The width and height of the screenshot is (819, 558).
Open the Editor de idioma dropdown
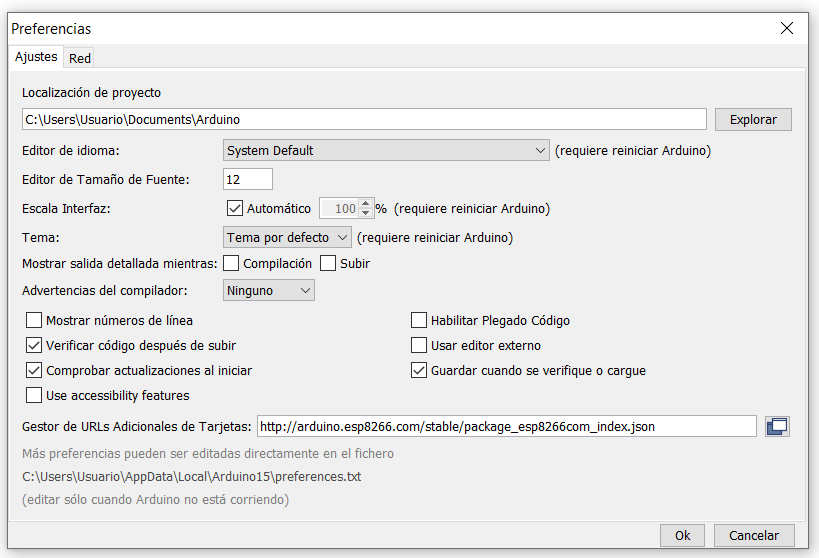coord(385,151)
